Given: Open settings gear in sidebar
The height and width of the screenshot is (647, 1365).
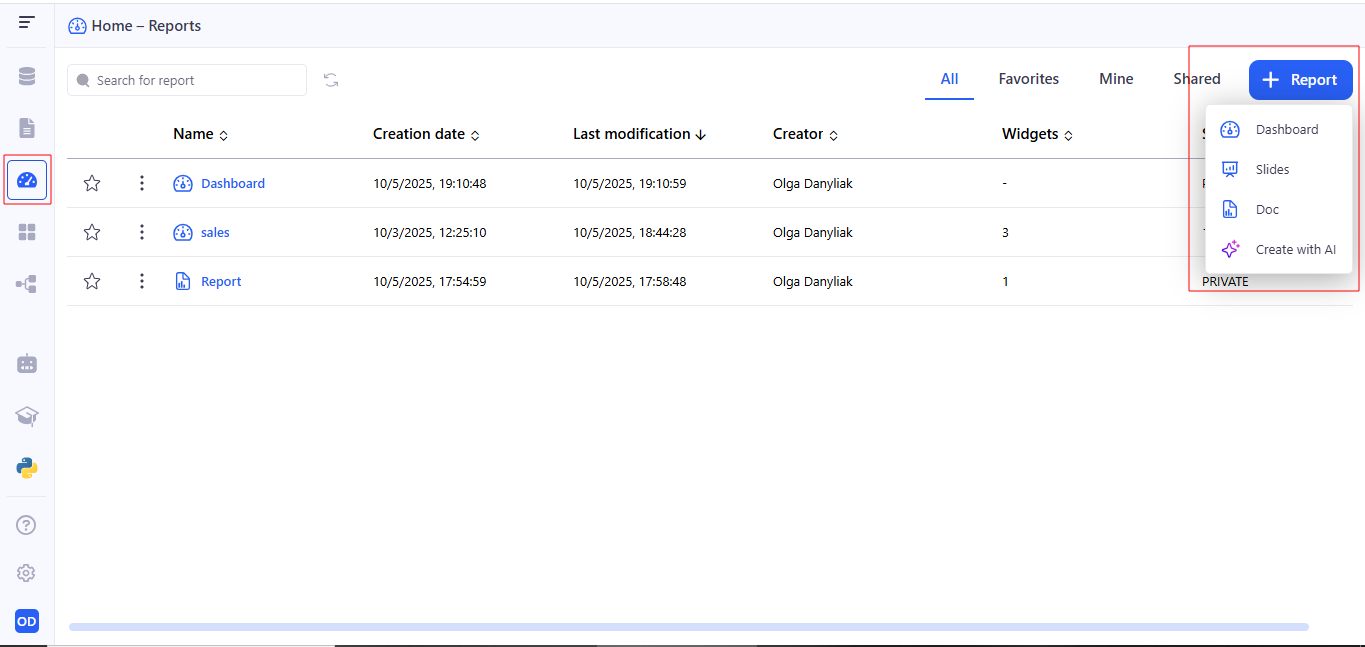Looking at the screenshot, I should [x=27, y=573].
